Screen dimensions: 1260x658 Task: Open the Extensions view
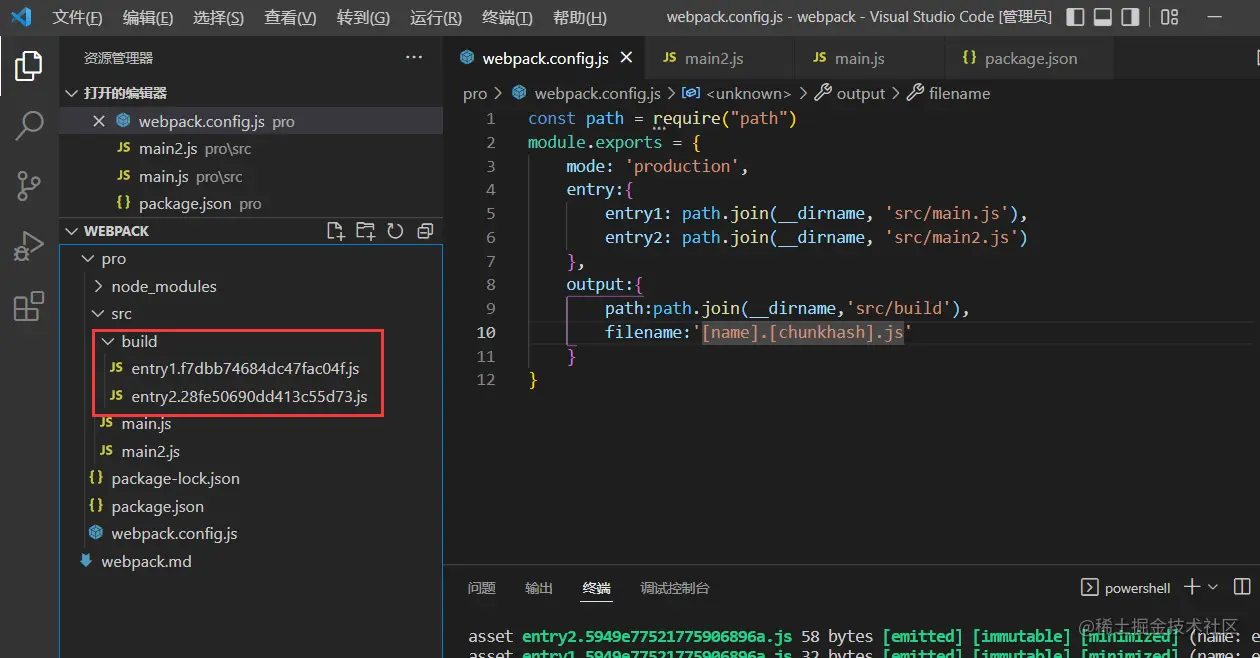[29, 306]
